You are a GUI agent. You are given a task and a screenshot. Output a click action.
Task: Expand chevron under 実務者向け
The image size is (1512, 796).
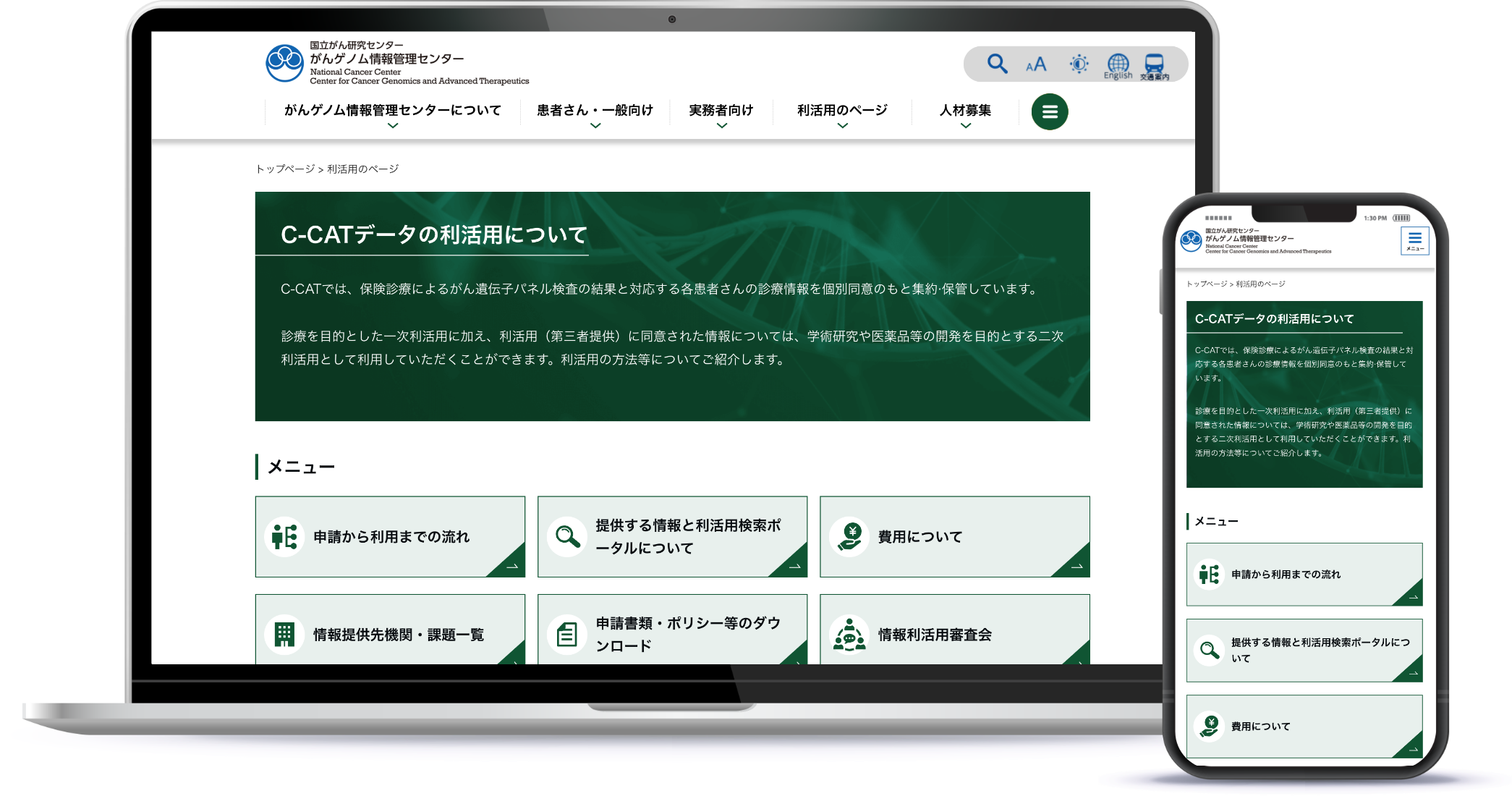tap(722, 126)
